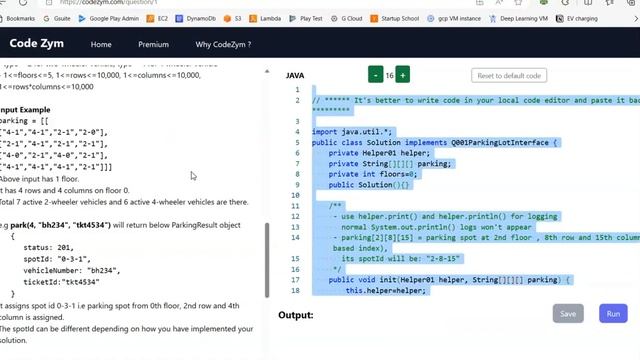Open the Why CodeZym ? page

223,44
